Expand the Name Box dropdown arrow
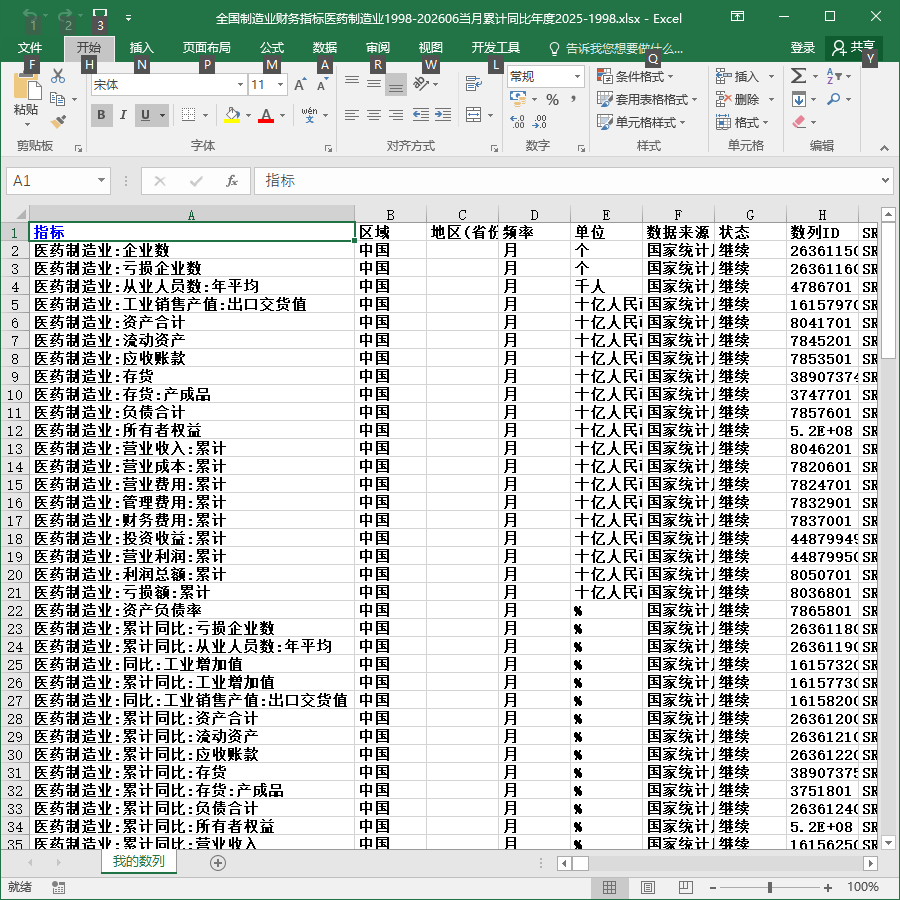The height and width of the screenshot is (900, 900). [101, 181]
